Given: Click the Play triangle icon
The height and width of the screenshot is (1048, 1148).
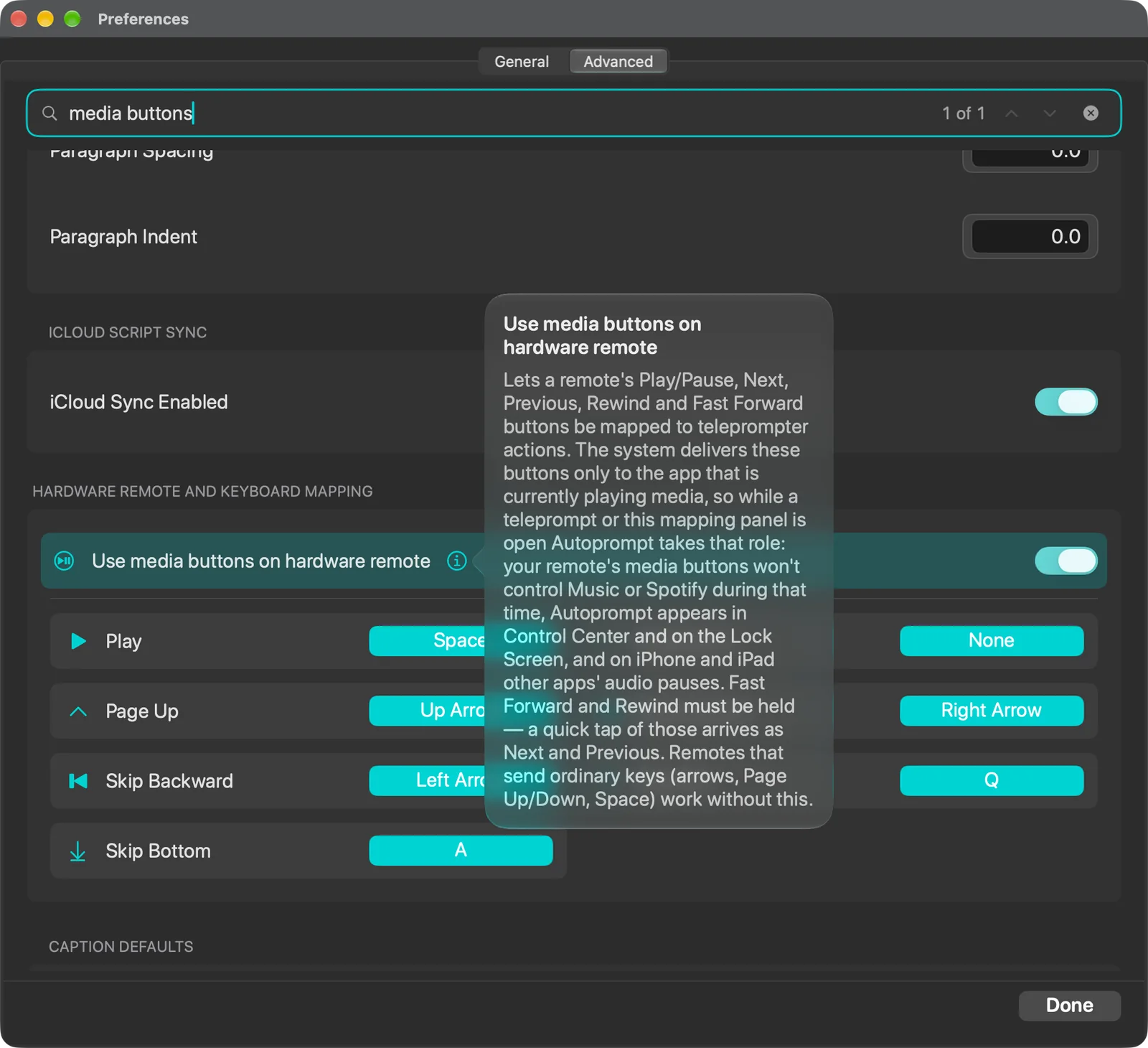Looking at the screenshot, I should [78, 641].
